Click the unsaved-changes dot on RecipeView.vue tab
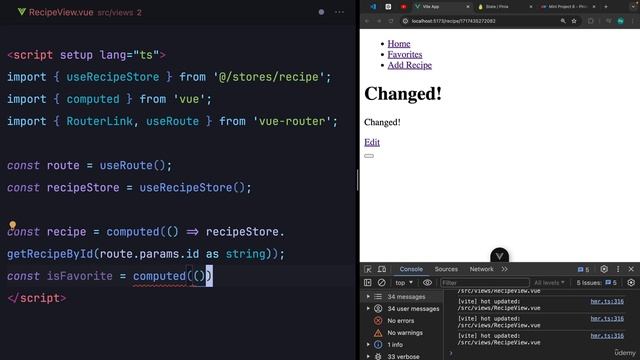 point(321,12)
